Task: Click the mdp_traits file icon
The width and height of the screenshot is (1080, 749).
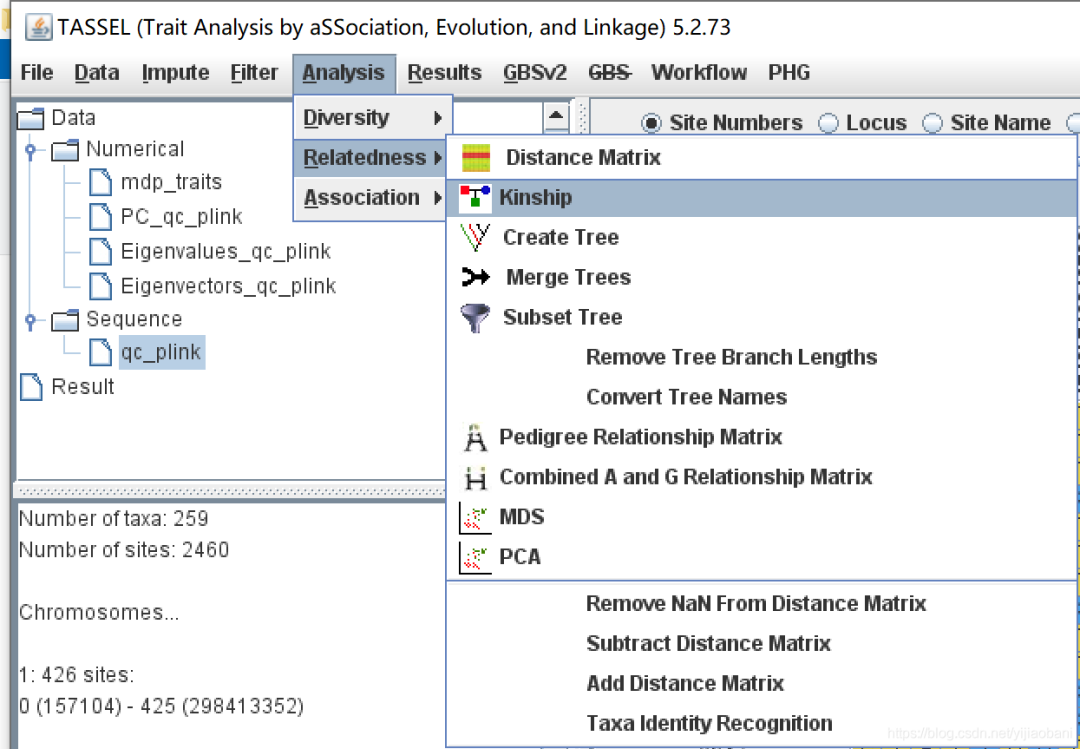Action: (x=101, y=183)
